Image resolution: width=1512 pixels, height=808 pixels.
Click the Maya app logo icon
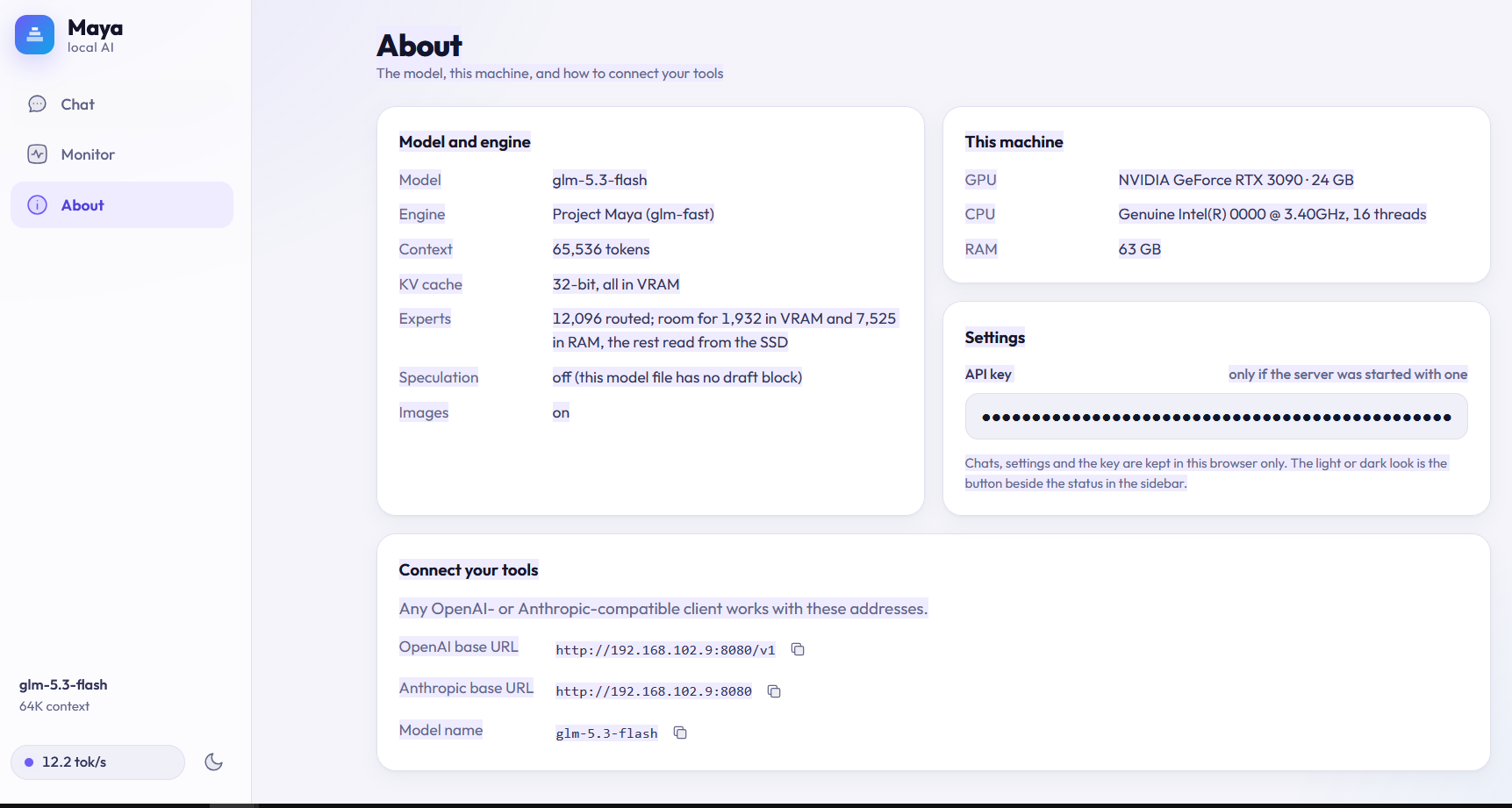click(35, 35)
